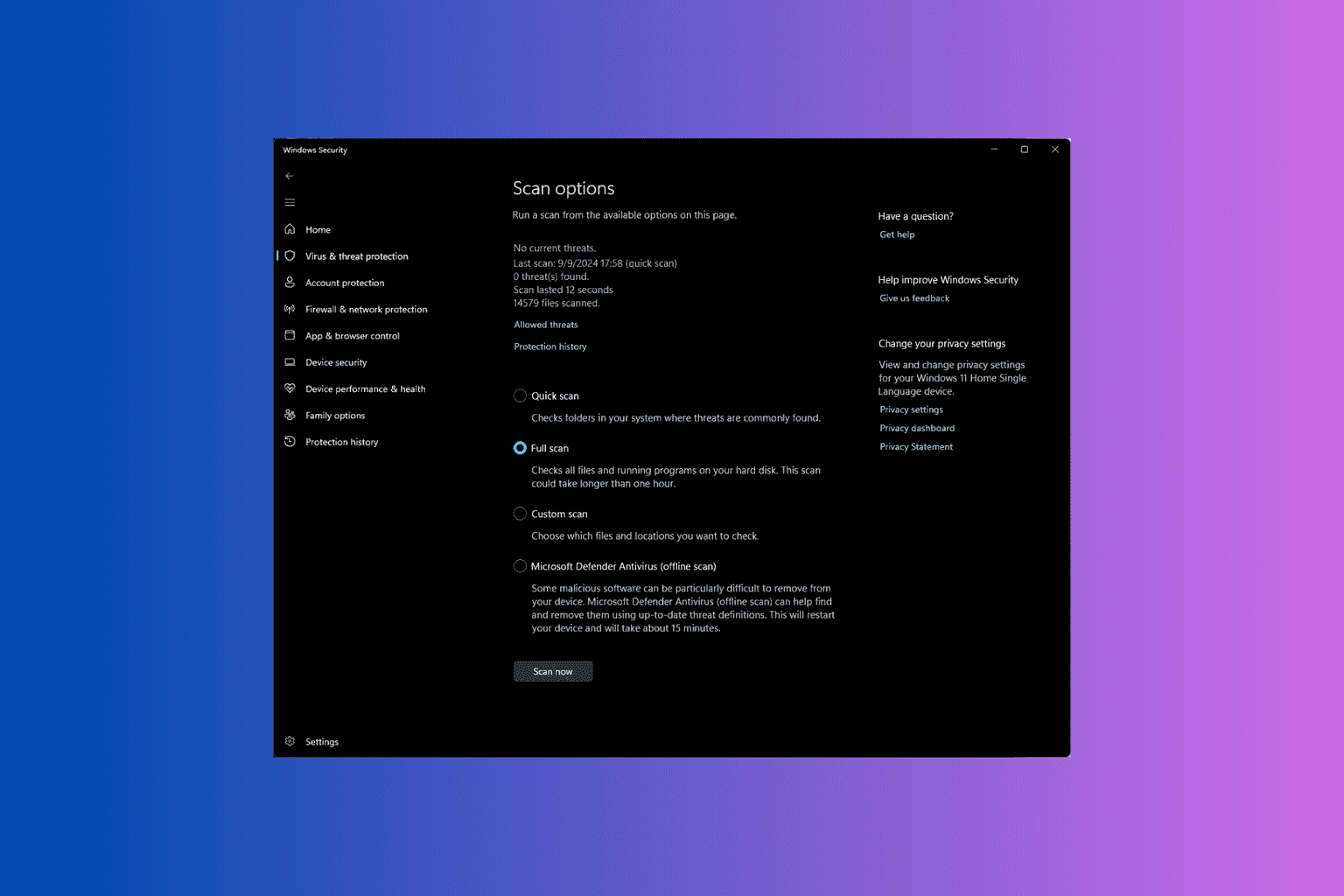Open the hamburger navigation menu
This screenshot has width=1344, height=896.
[x=290, y=202]
